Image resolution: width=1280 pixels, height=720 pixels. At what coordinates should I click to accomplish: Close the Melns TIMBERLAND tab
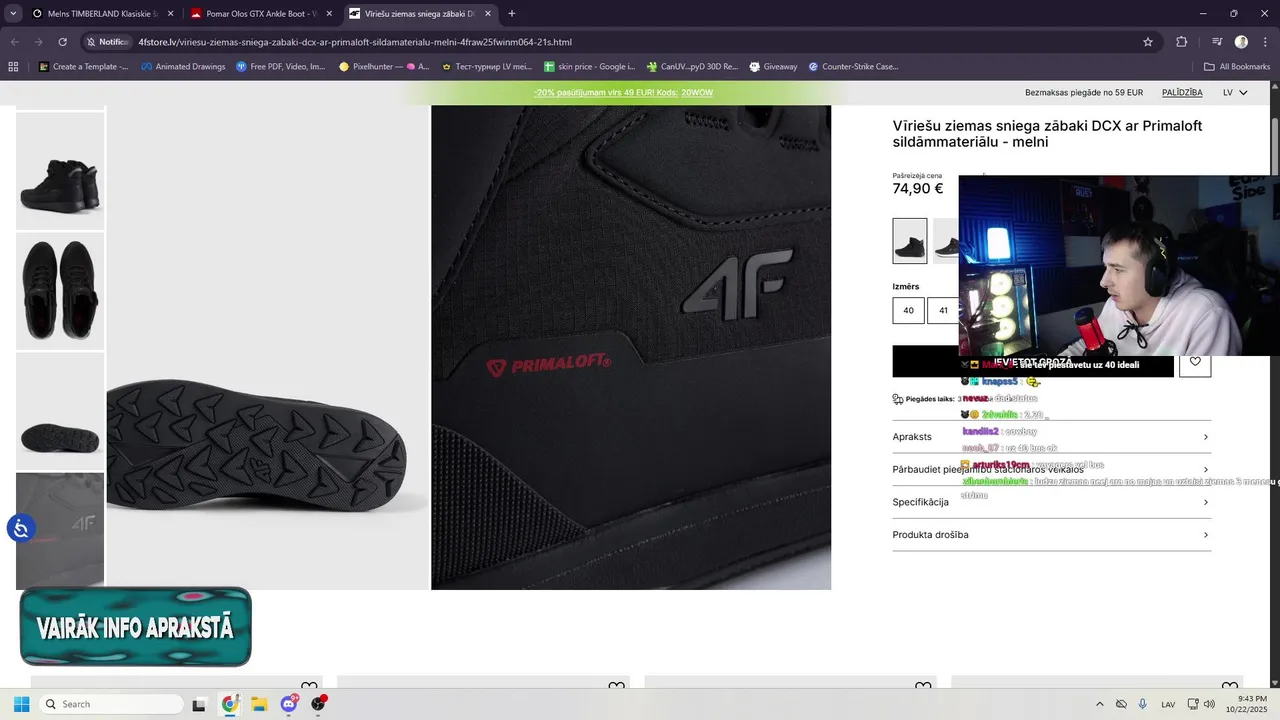(170, 14)
